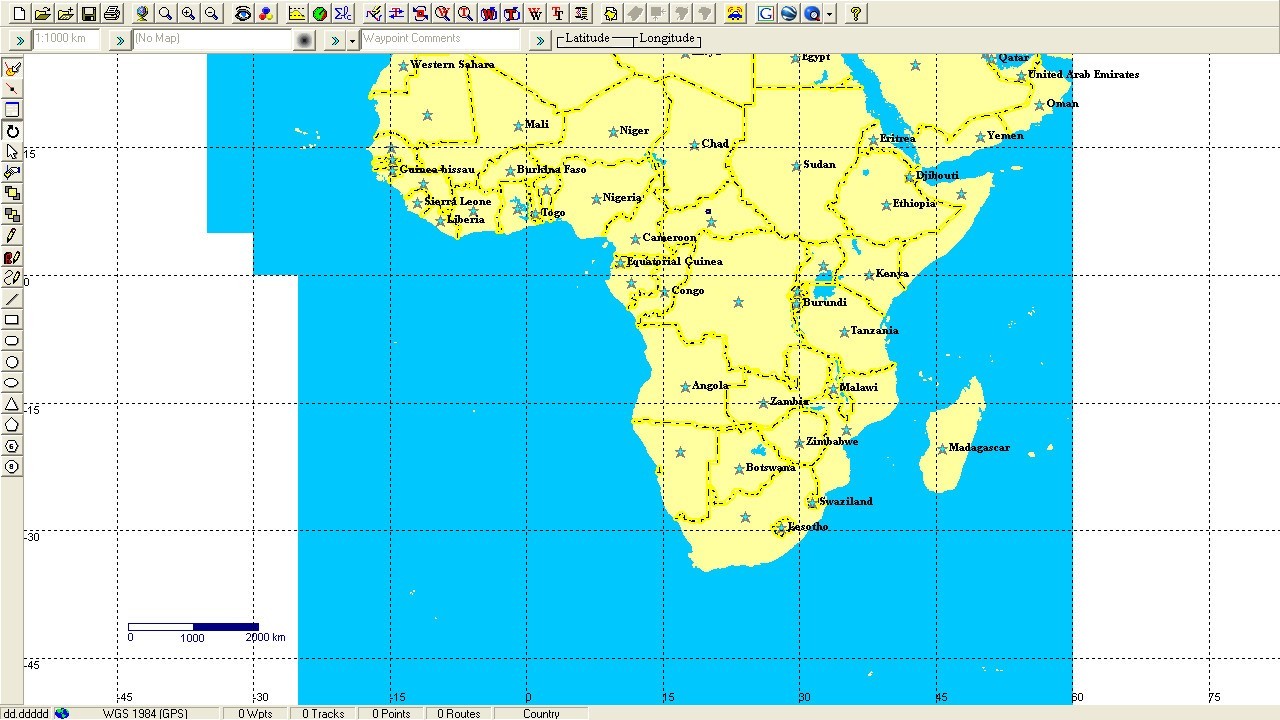The width and height of the screenshot is (1280, 720).
Task: Click the blue globe search icon
Action: pyautogui.click(x=812, y=14)
